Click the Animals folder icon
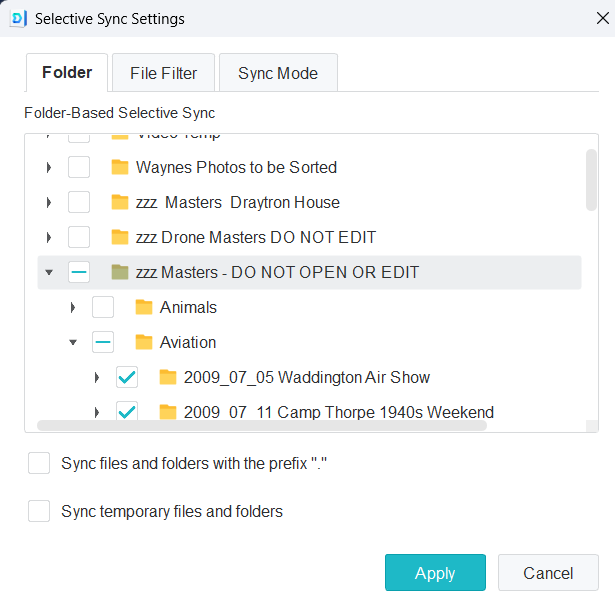This screenshot has width=615, height=612. [x=144, y=307]
